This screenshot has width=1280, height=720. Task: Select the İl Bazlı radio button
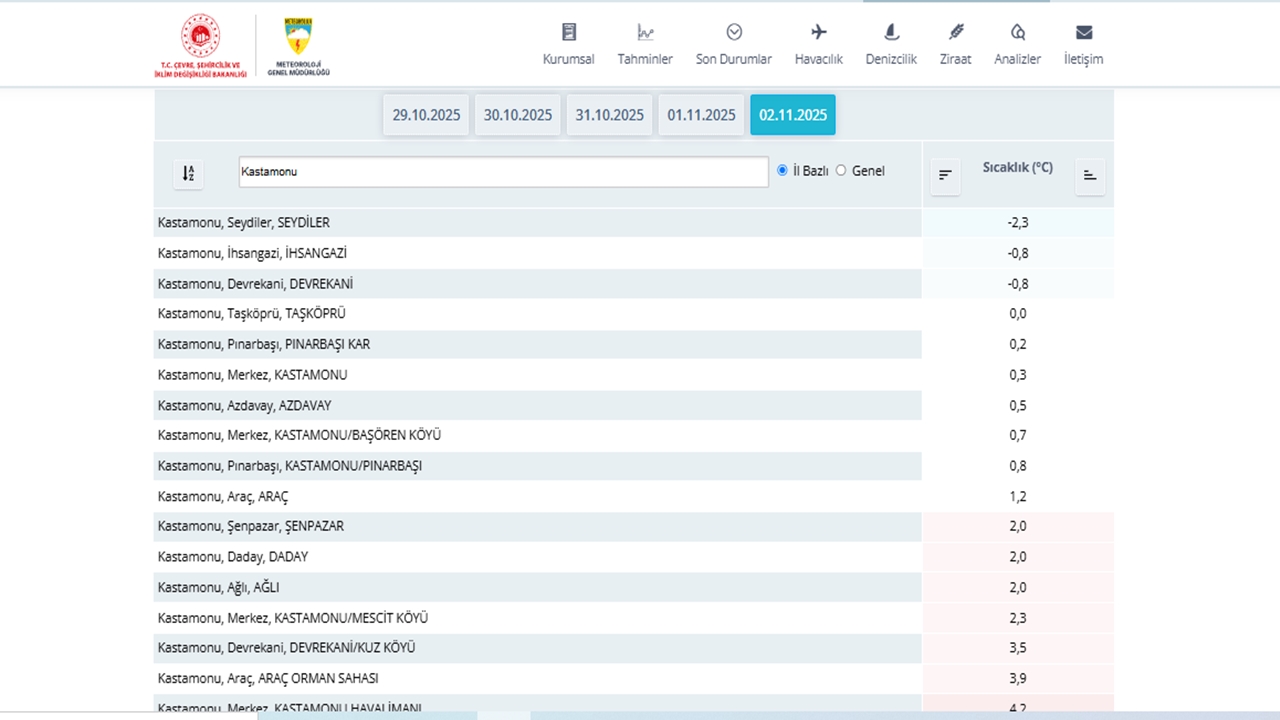(x=782, y=171)
